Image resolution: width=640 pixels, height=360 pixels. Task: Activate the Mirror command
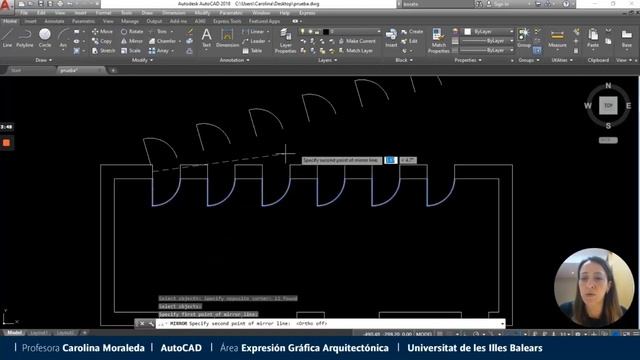(131, 41)
